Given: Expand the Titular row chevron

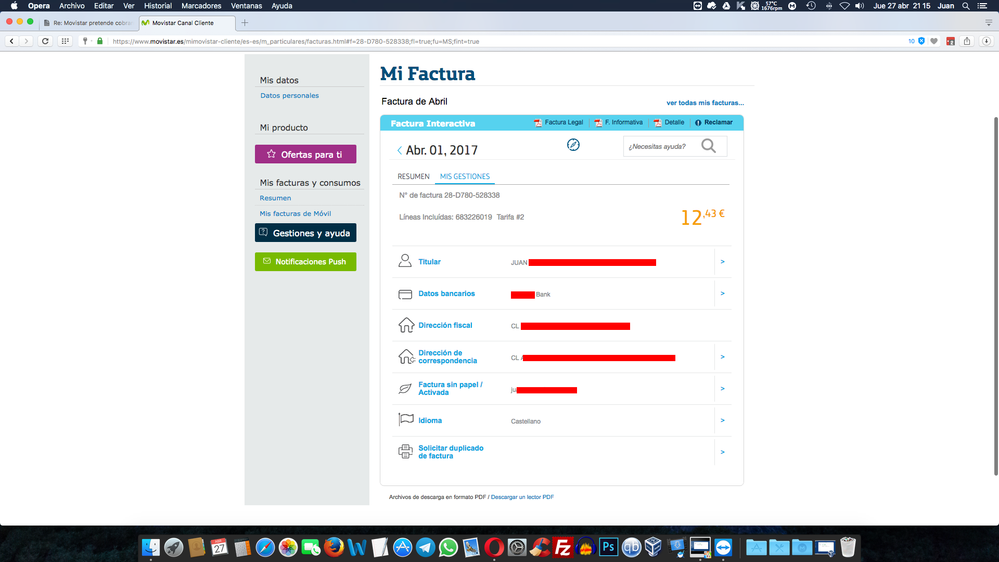Looking at the screenshot, I should point(722,262).
